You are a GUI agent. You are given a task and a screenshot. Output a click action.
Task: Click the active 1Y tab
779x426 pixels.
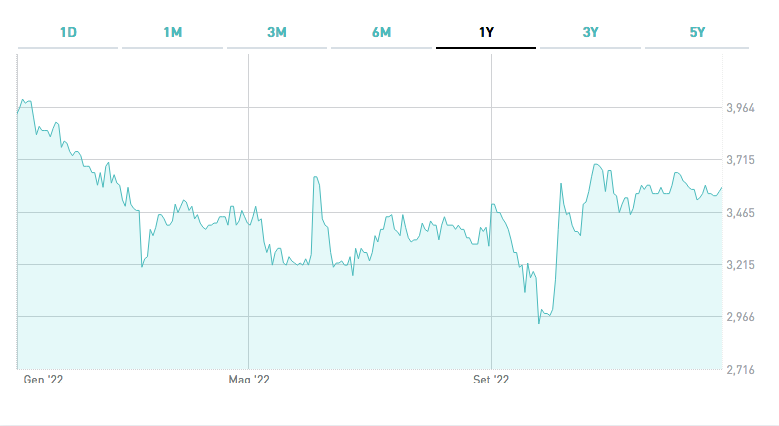[x=486, y=33]
